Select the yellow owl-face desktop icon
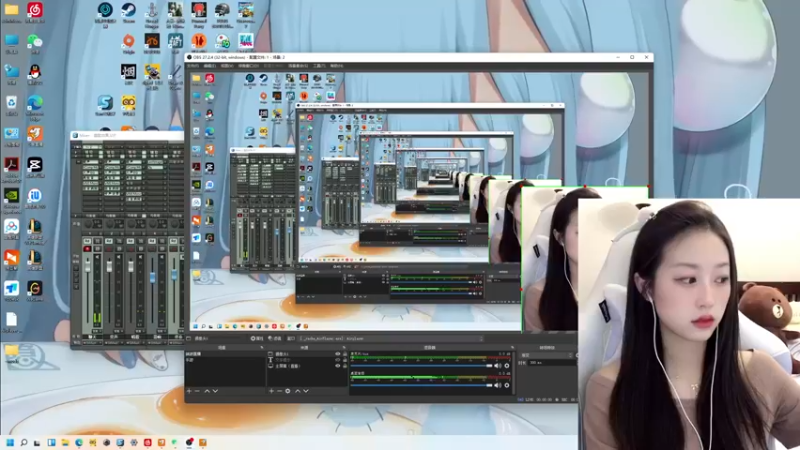This screenshot has height=450, width=800. 129,103
